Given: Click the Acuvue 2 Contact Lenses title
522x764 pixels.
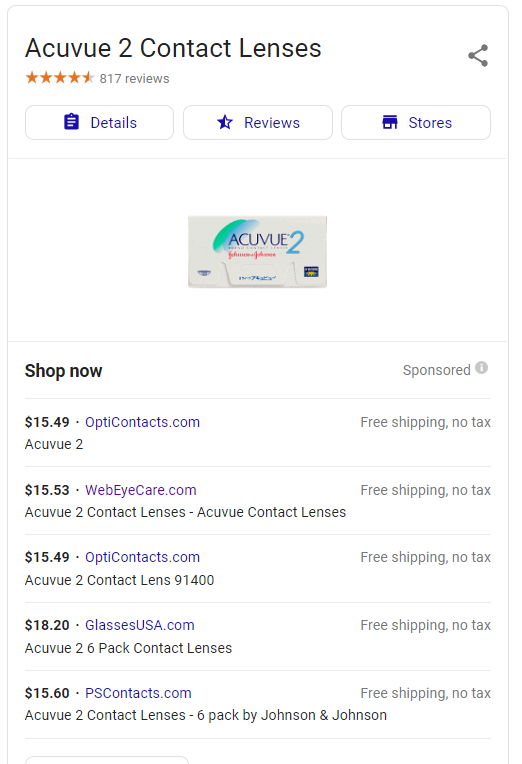Looking at the screenshot, I should 173,48.
